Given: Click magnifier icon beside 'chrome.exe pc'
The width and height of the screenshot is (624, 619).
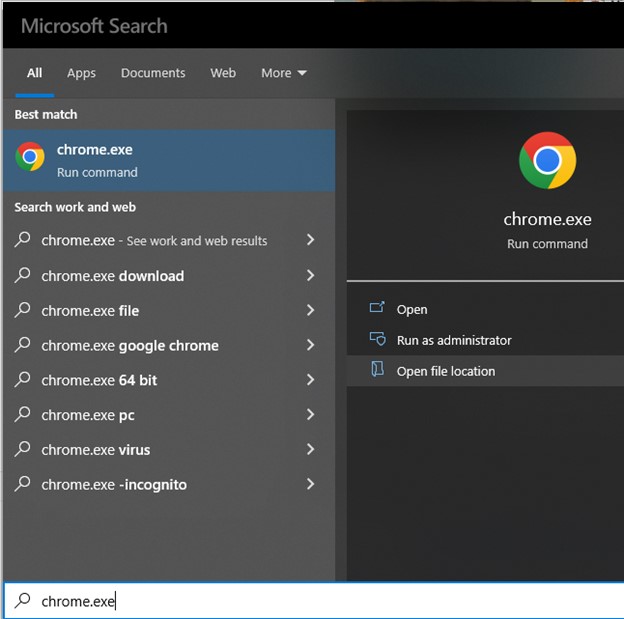Looking at the screenshot, I should [x=23, y=414].
